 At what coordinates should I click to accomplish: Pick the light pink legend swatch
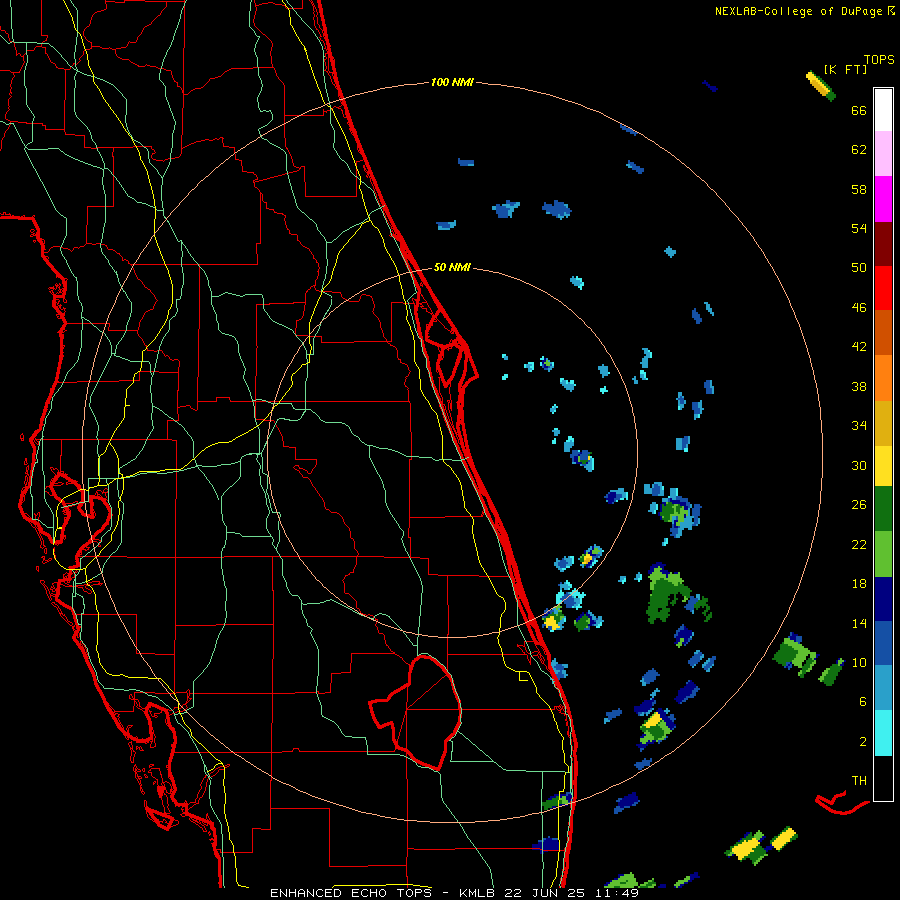pos(883,154)
